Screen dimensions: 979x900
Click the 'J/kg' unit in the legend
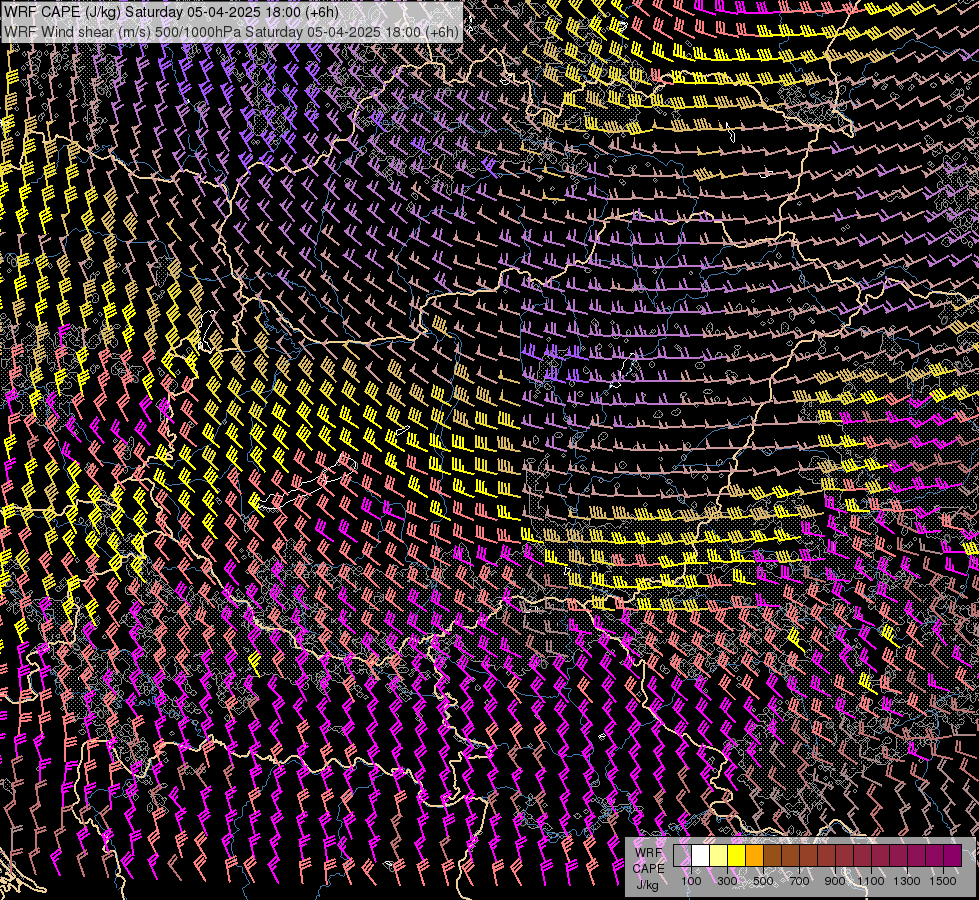click(x=647, y=885)
